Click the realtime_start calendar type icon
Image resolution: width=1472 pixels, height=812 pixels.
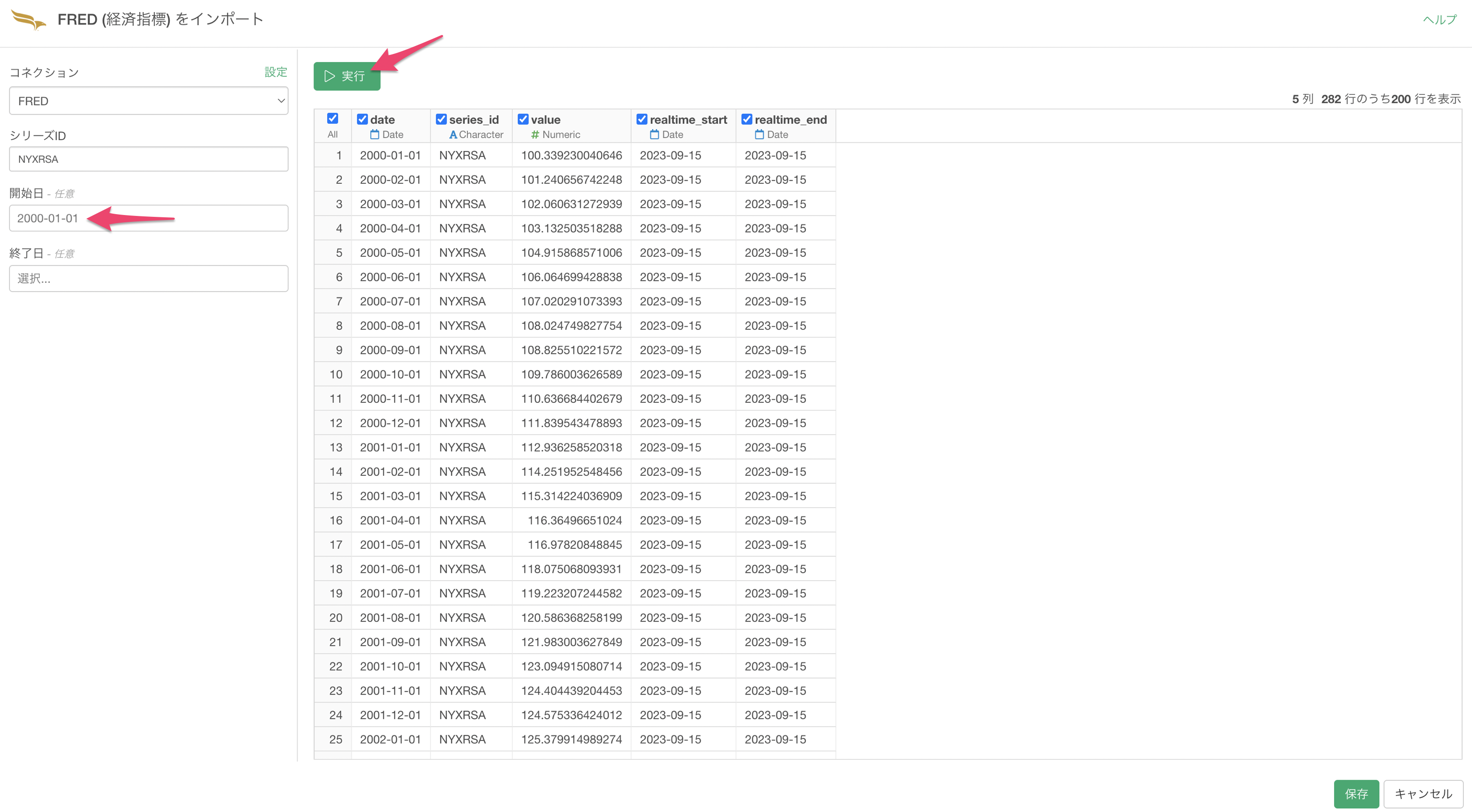(x=654, y=134)
